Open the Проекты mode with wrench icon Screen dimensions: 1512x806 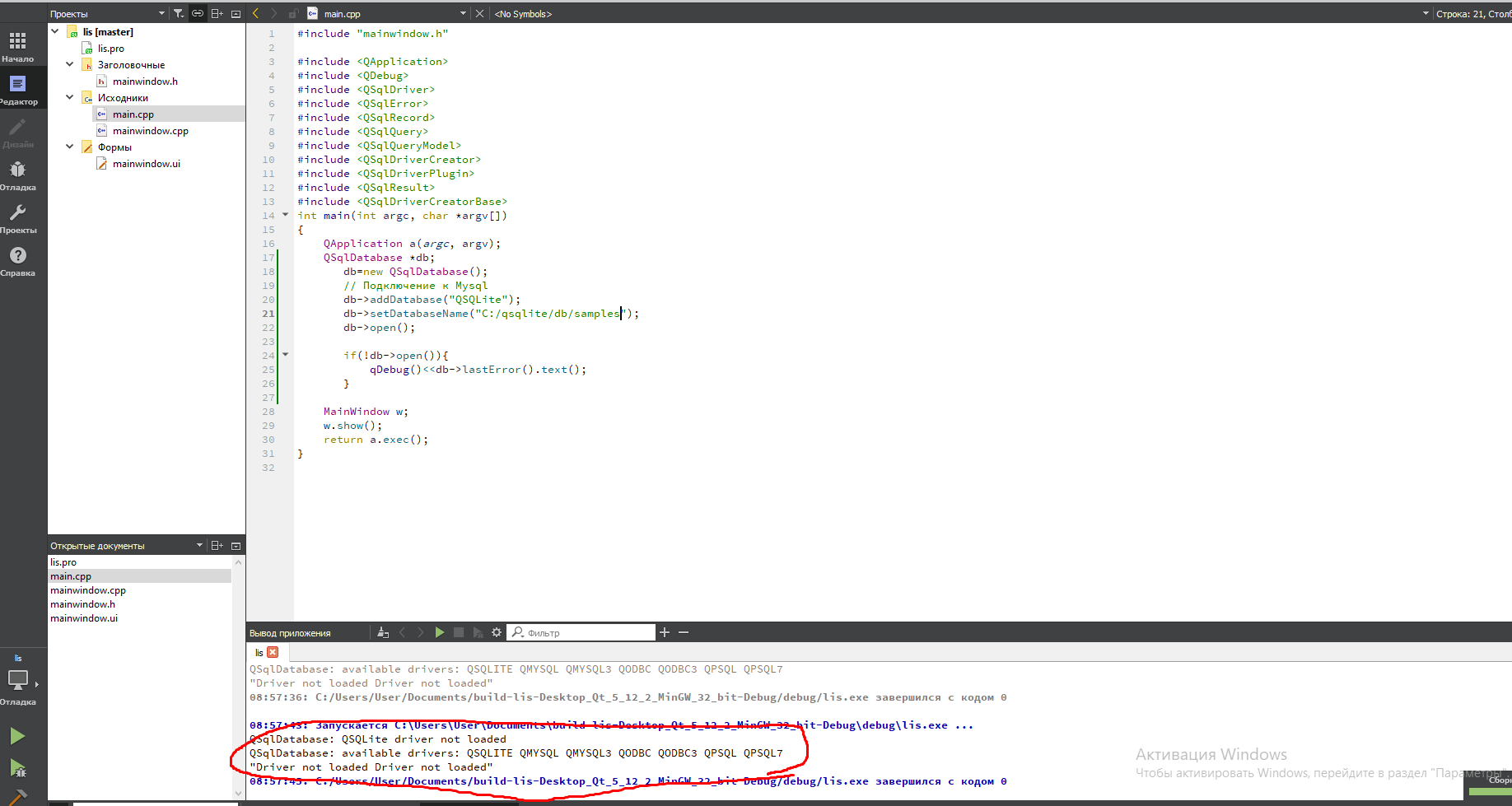pyautogui.click(x=17, y=218)
